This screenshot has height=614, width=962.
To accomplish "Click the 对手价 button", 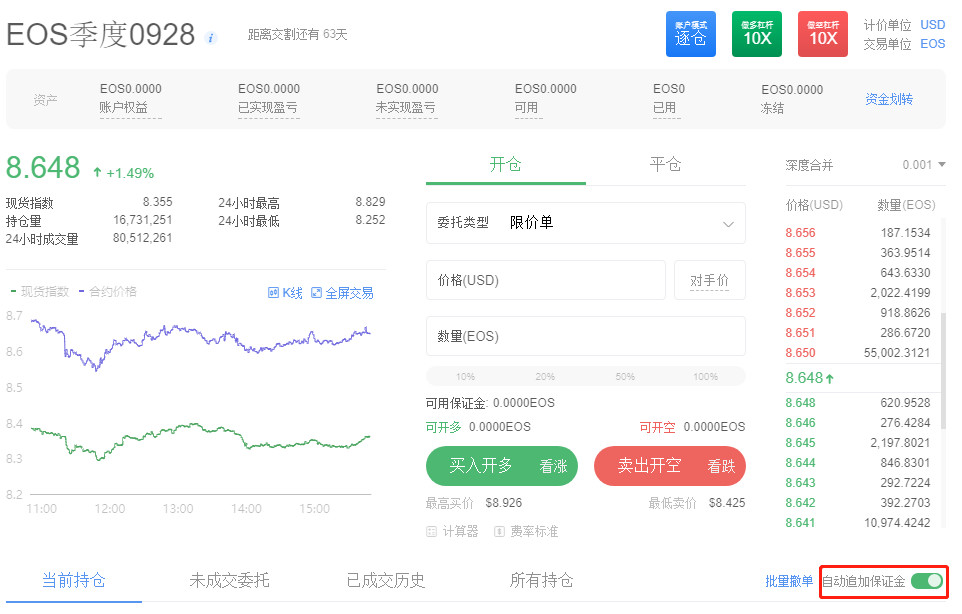I will coord(710,280).
